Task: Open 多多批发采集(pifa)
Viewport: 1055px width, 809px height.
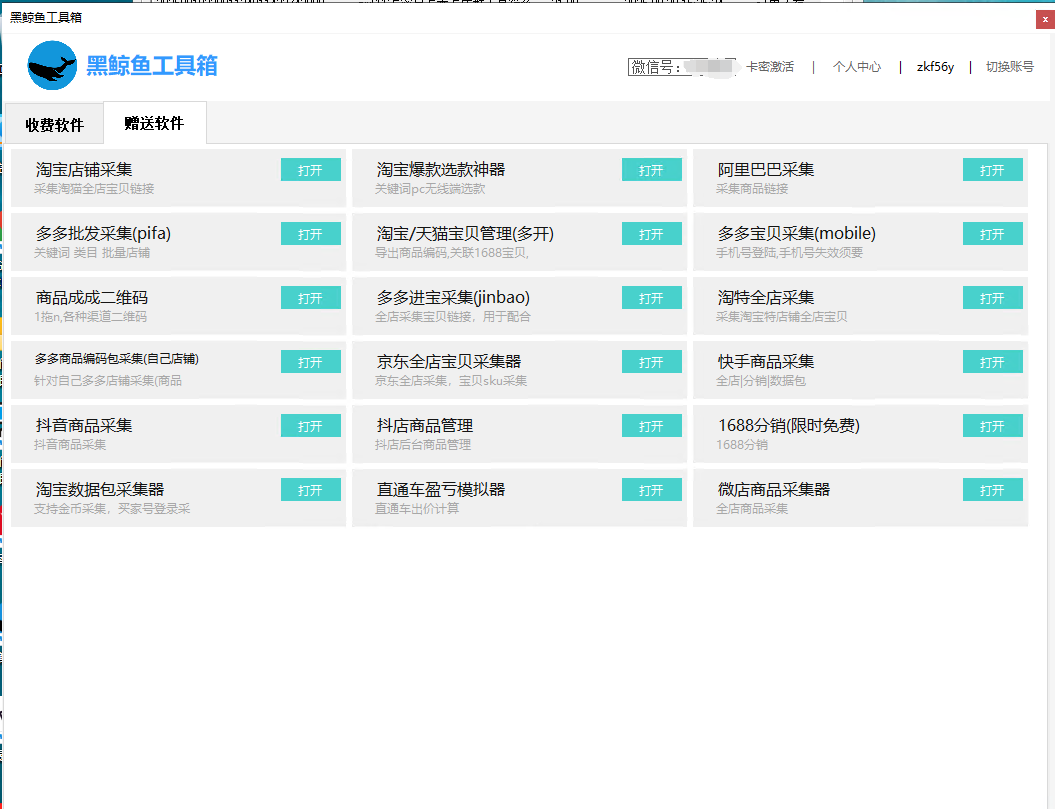Action: [x=310, y=234]
